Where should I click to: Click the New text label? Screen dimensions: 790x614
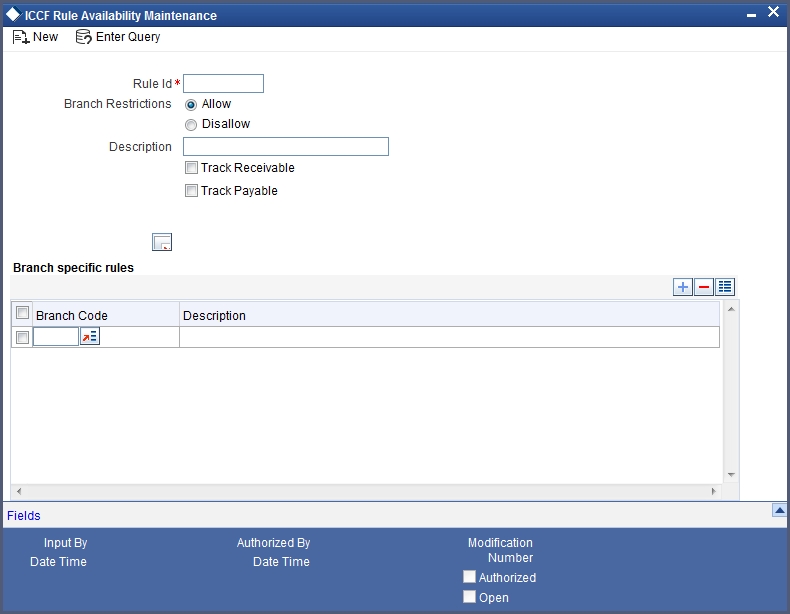45,37
